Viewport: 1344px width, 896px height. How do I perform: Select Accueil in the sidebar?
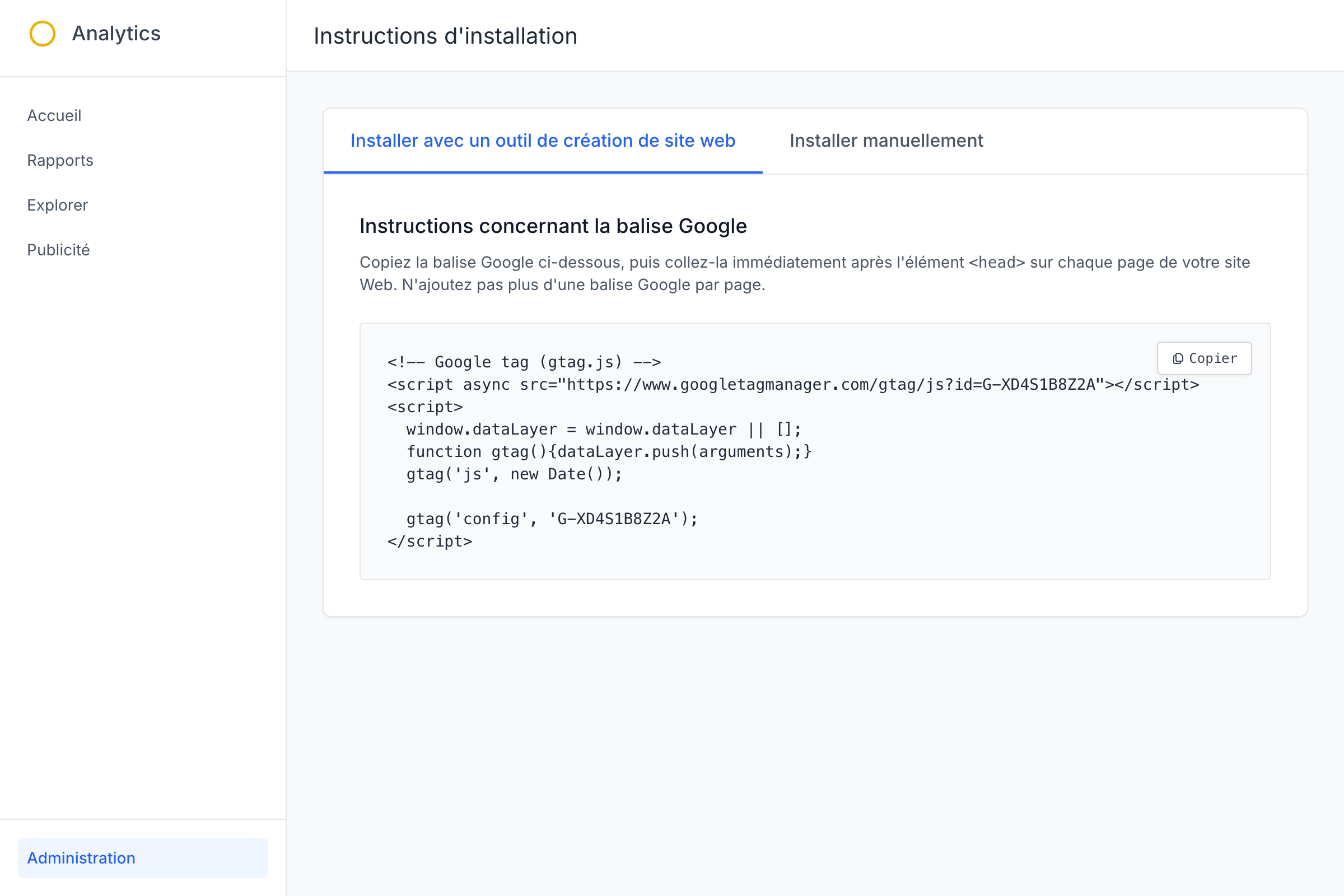[x=54, y=115]
